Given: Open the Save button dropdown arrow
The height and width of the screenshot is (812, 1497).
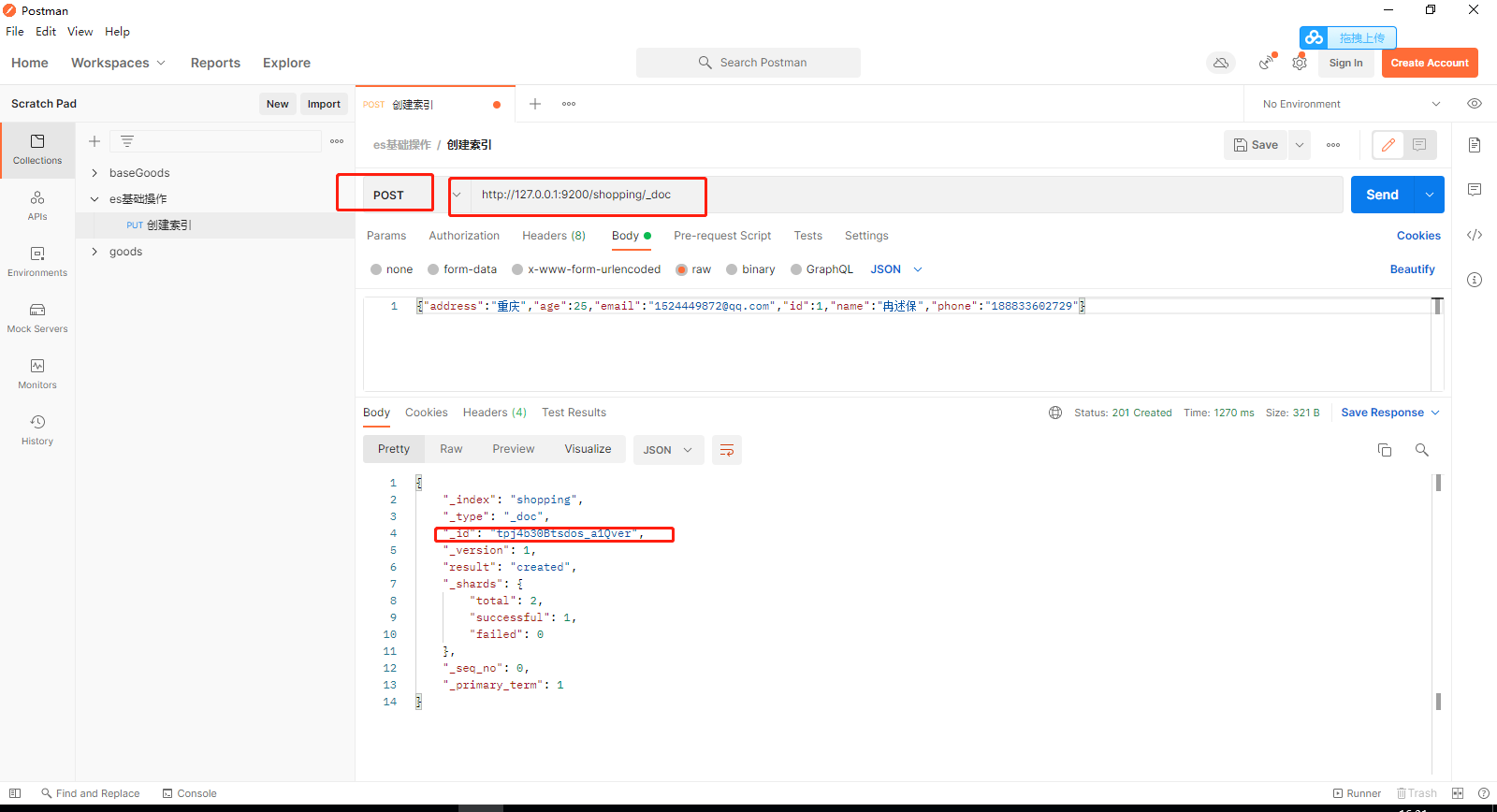Looking at the screenshot, I should [1300, 145].
